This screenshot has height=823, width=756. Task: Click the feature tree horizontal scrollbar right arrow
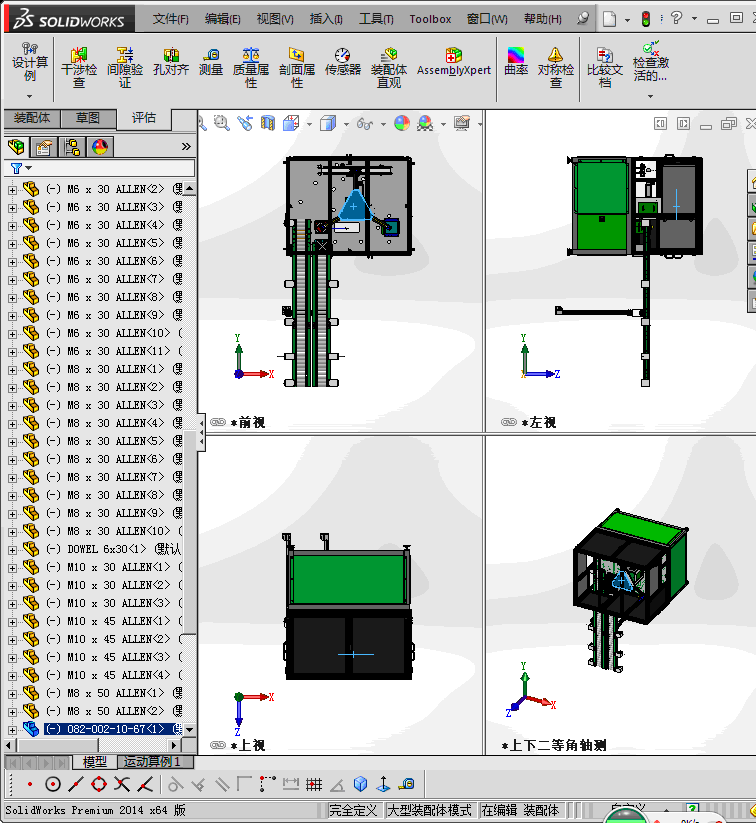click(175, 745)
